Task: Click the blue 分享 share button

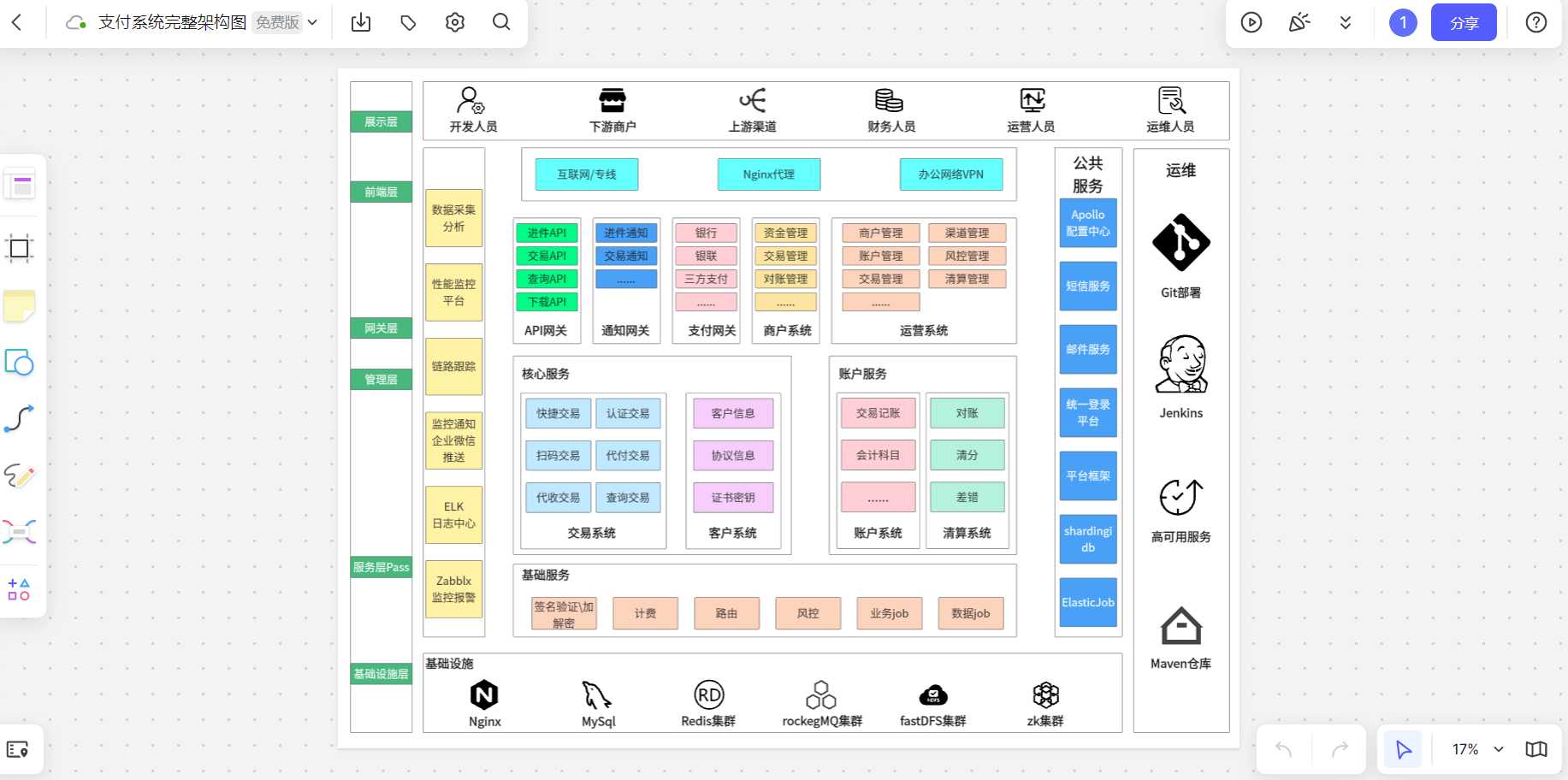Action: [1464, 23]
